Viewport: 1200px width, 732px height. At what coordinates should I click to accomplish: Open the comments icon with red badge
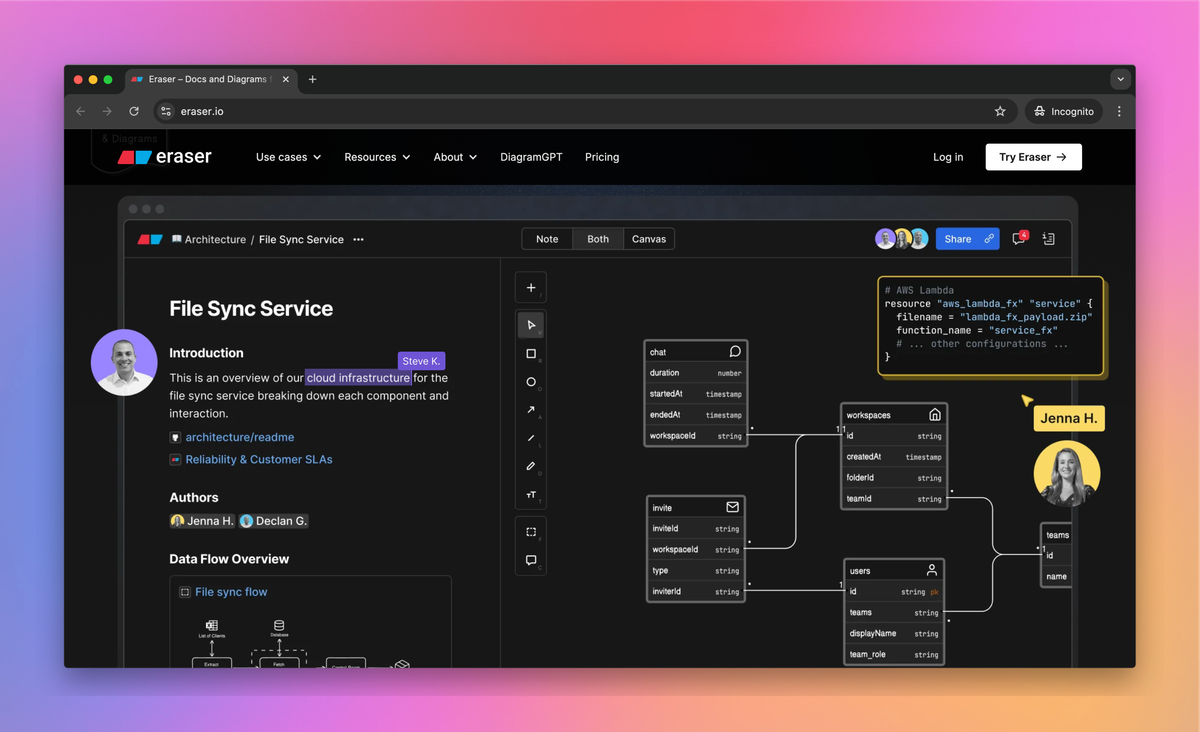click(x=1019, y=239)
